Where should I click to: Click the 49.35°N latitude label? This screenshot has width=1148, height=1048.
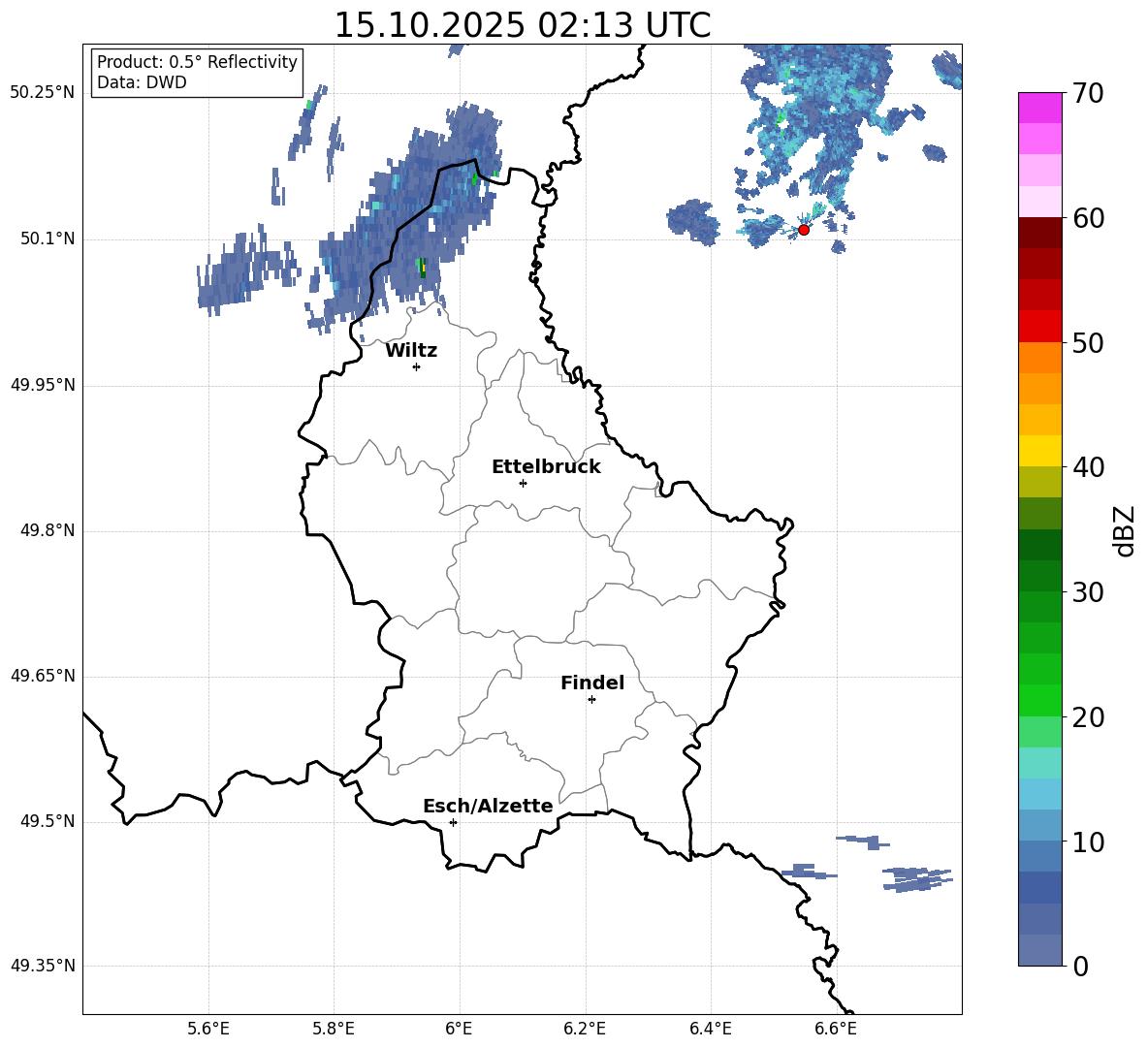click(43, 966)
